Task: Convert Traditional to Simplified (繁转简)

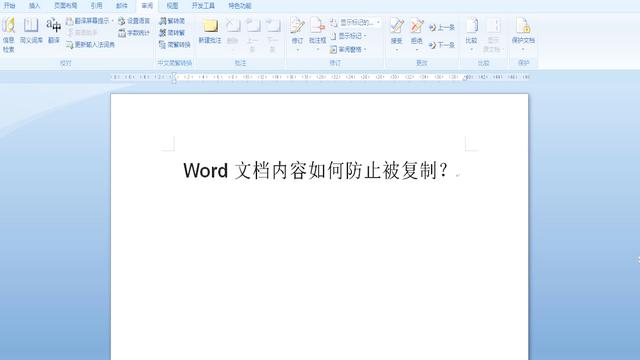Action: point(172,21)
